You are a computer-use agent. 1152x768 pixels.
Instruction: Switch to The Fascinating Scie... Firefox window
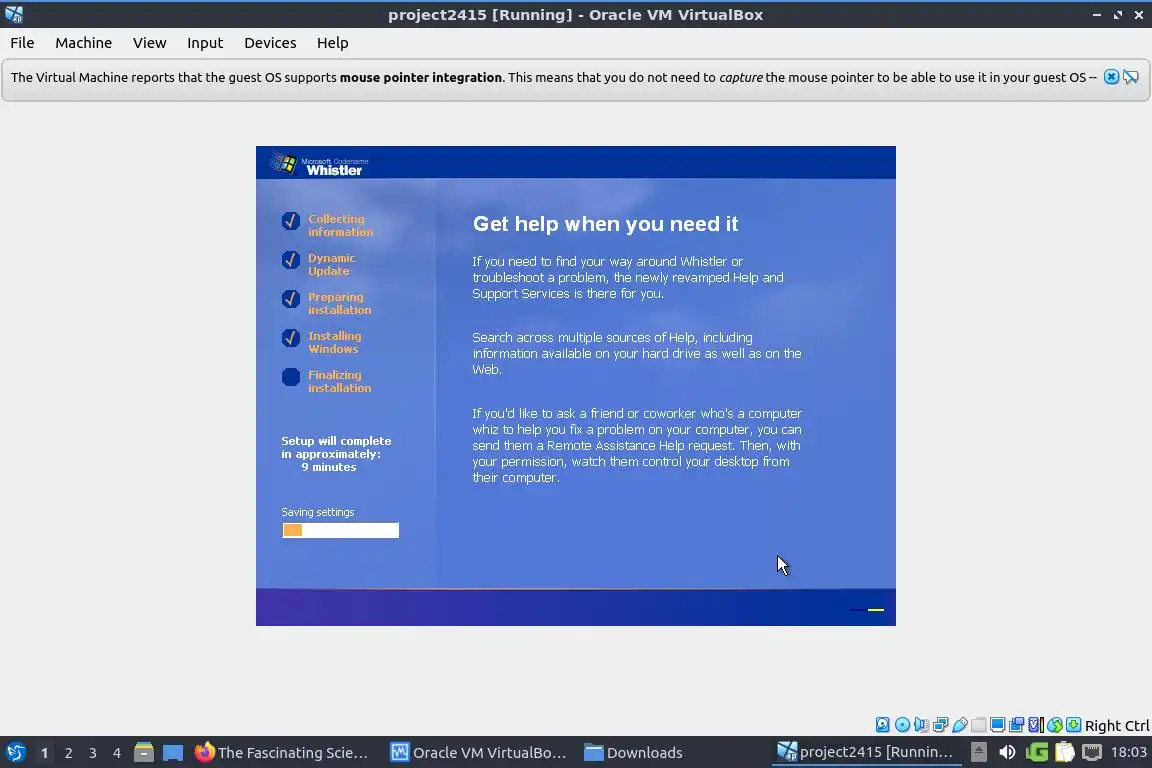click(x=281, y=753)
